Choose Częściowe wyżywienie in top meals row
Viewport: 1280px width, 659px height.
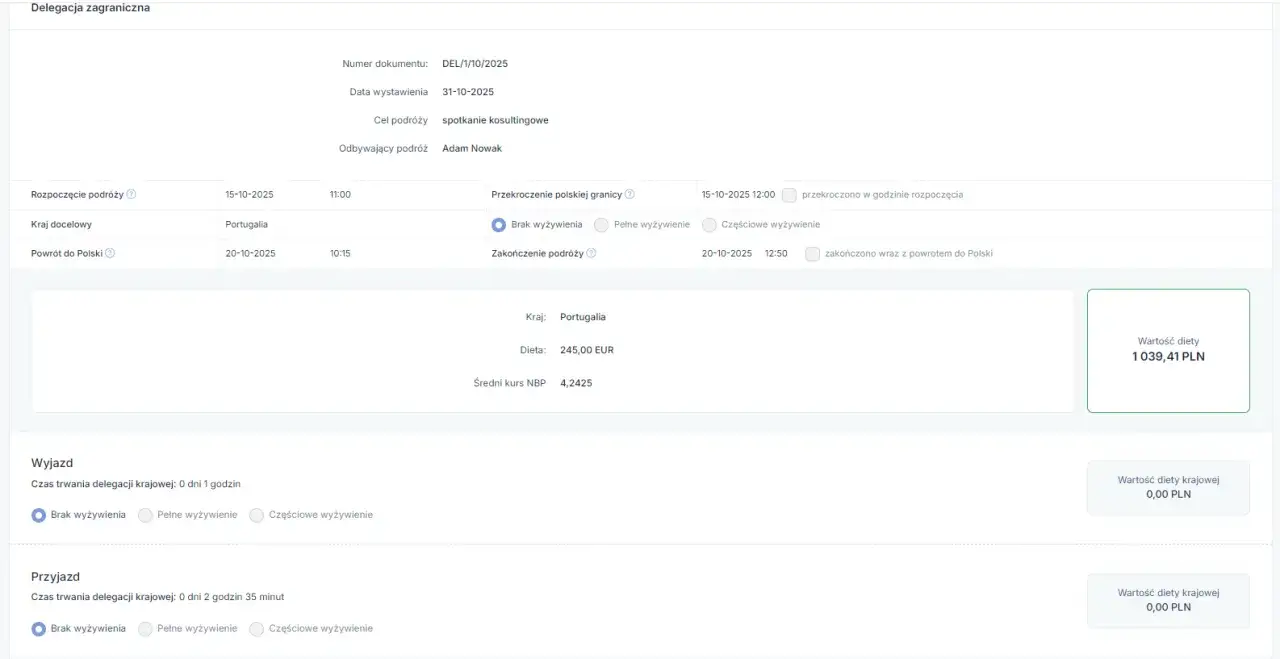tap(709, 225)
